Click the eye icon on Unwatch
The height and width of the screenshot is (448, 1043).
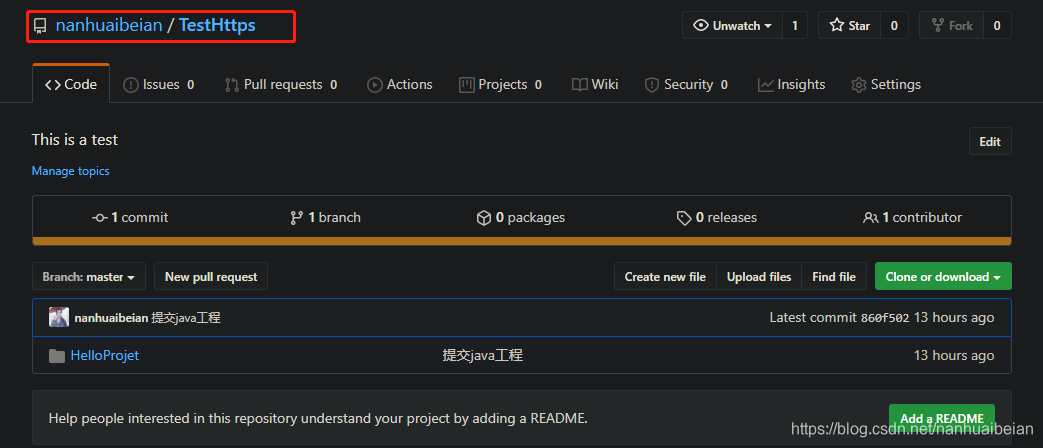coord(700,25)
